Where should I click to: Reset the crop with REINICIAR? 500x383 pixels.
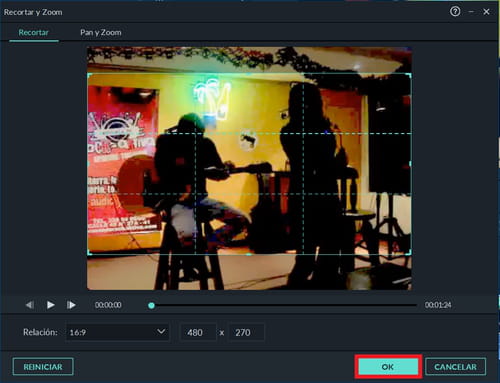click(x=43, y=367)
